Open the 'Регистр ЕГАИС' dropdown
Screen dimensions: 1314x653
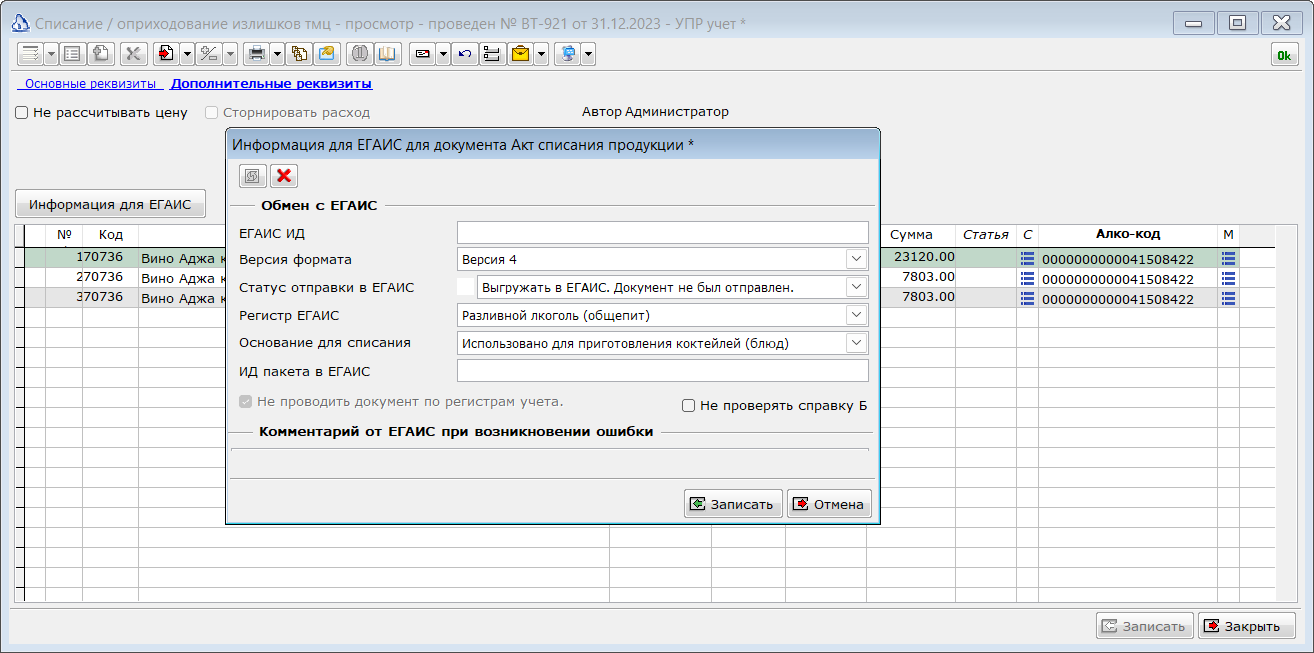coord(856,315)
